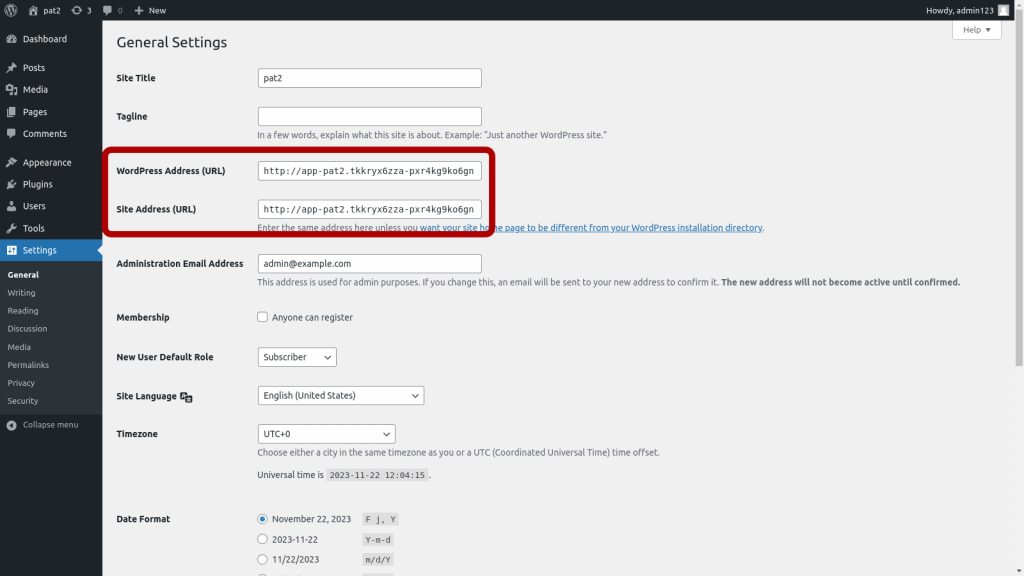
Task: Click inside the Tagline input field
Action: pos(369,115)
